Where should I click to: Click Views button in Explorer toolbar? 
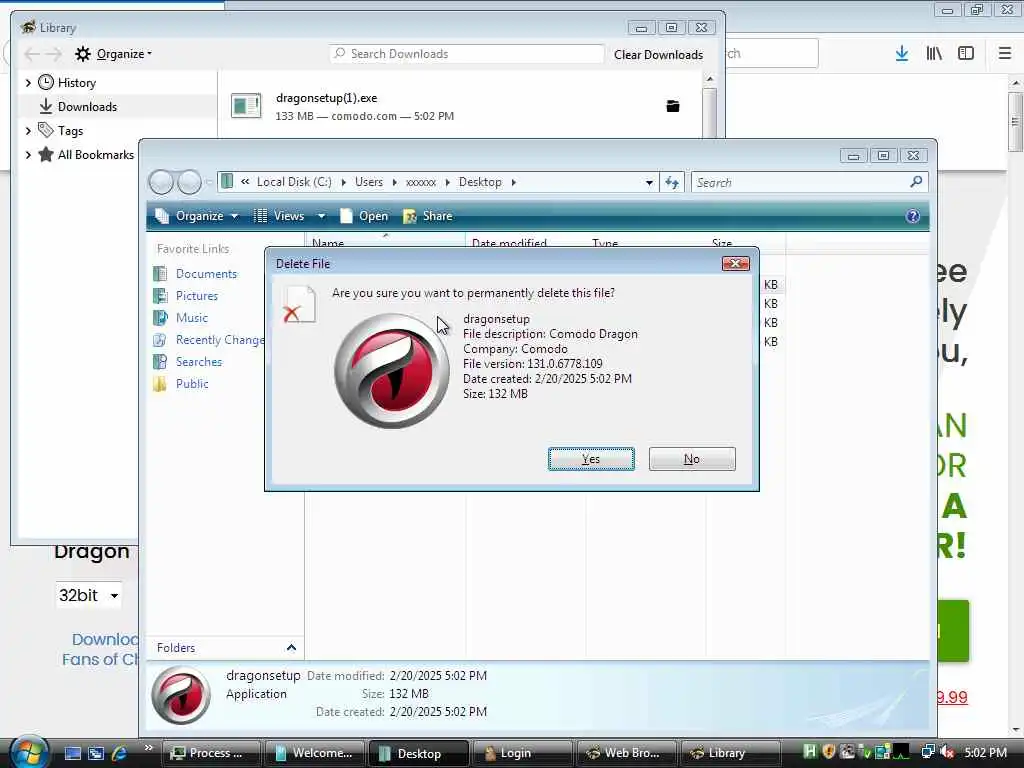pyautogui.click(x=279, y=216)
